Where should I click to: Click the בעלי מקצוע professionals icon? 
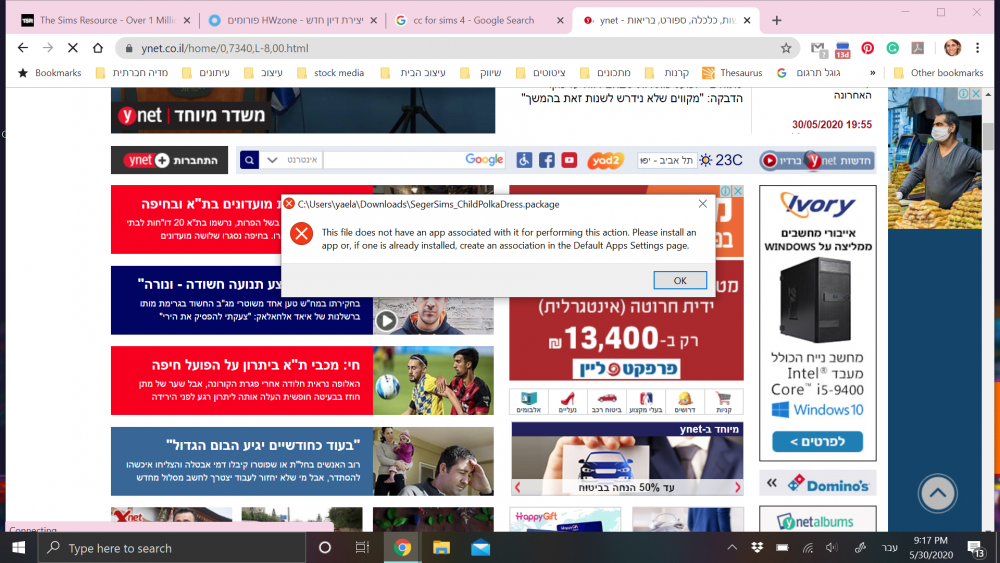pos(646,402)
